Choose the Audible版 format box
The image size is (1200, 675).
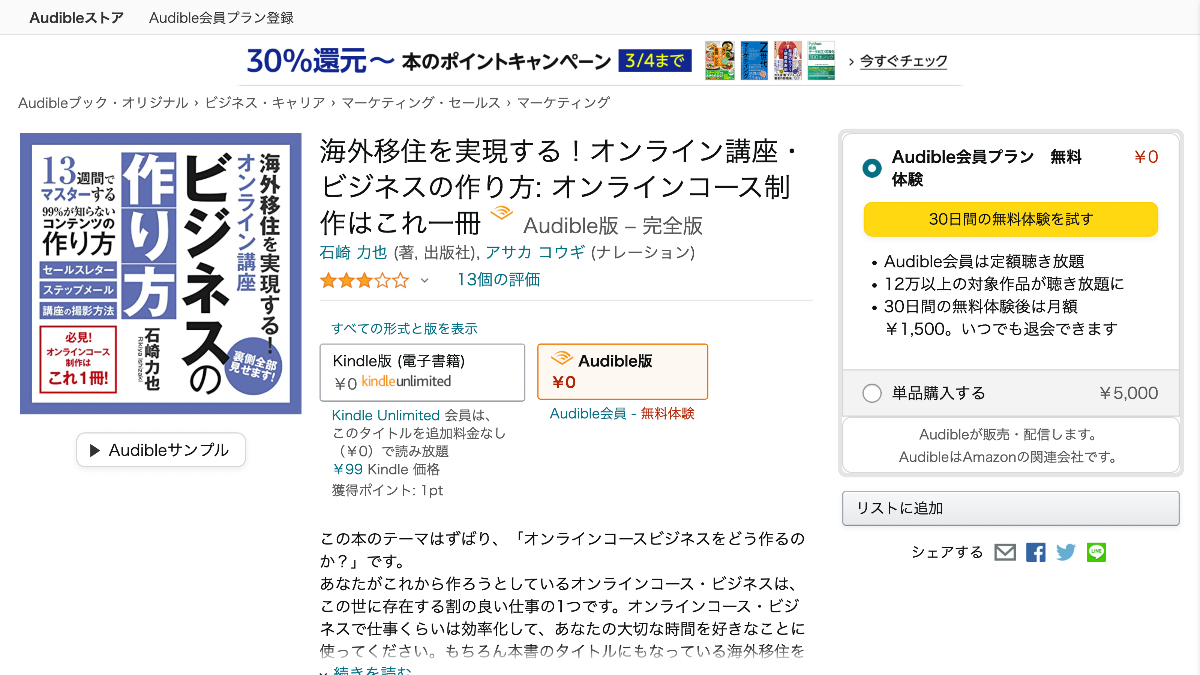coord(622,371)
